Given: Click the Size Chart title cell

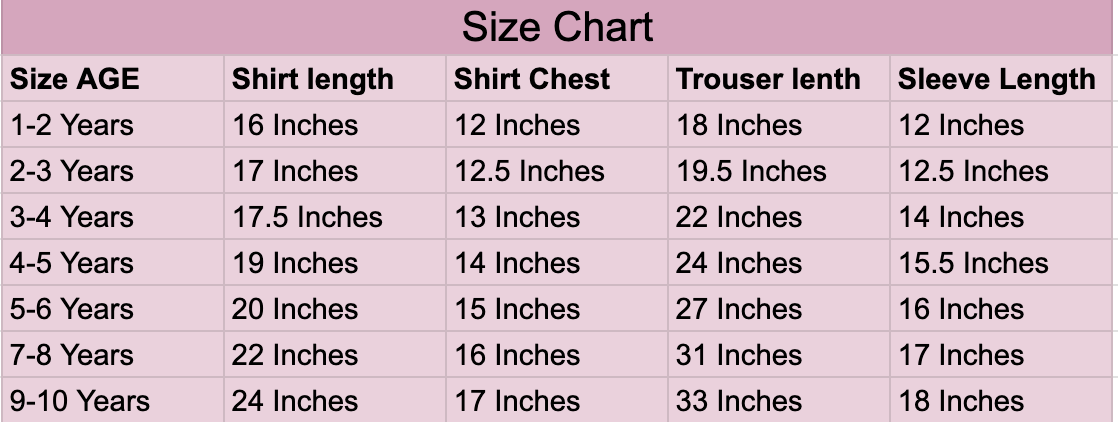Looking at the screenshot, I should point(558,27).
